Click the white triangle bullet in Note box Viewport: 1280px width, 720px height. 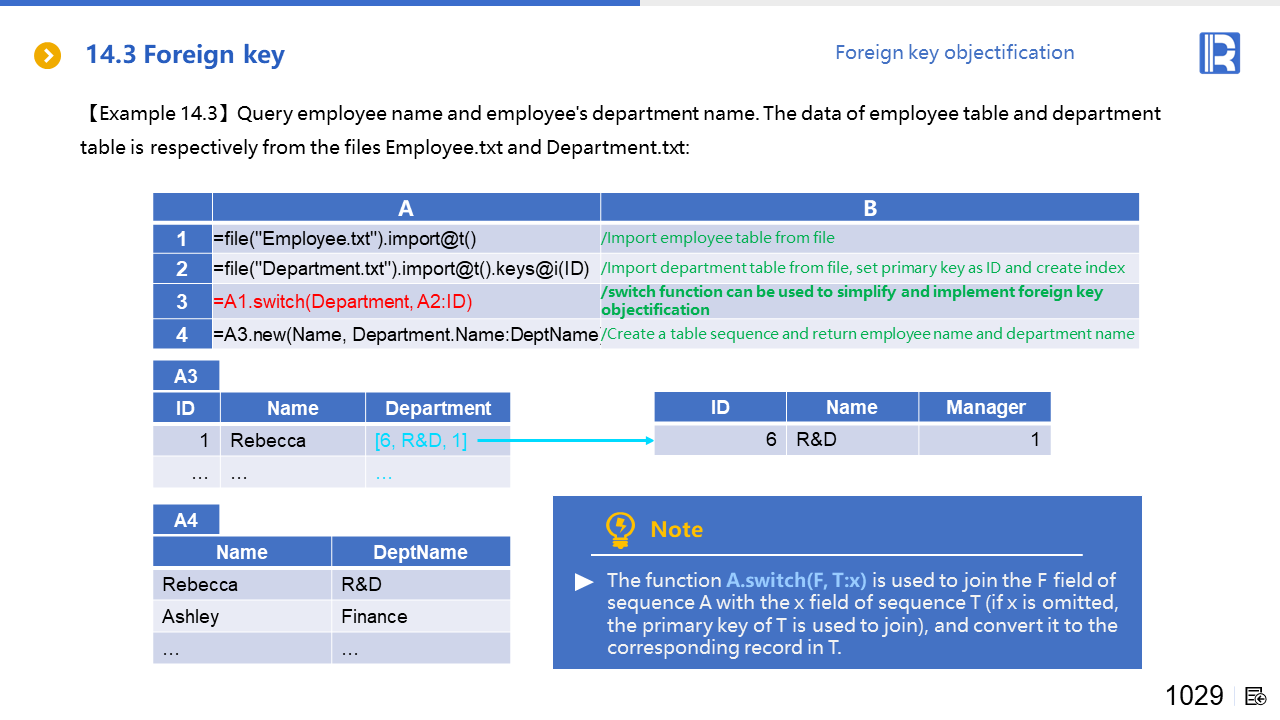[584, 582]
